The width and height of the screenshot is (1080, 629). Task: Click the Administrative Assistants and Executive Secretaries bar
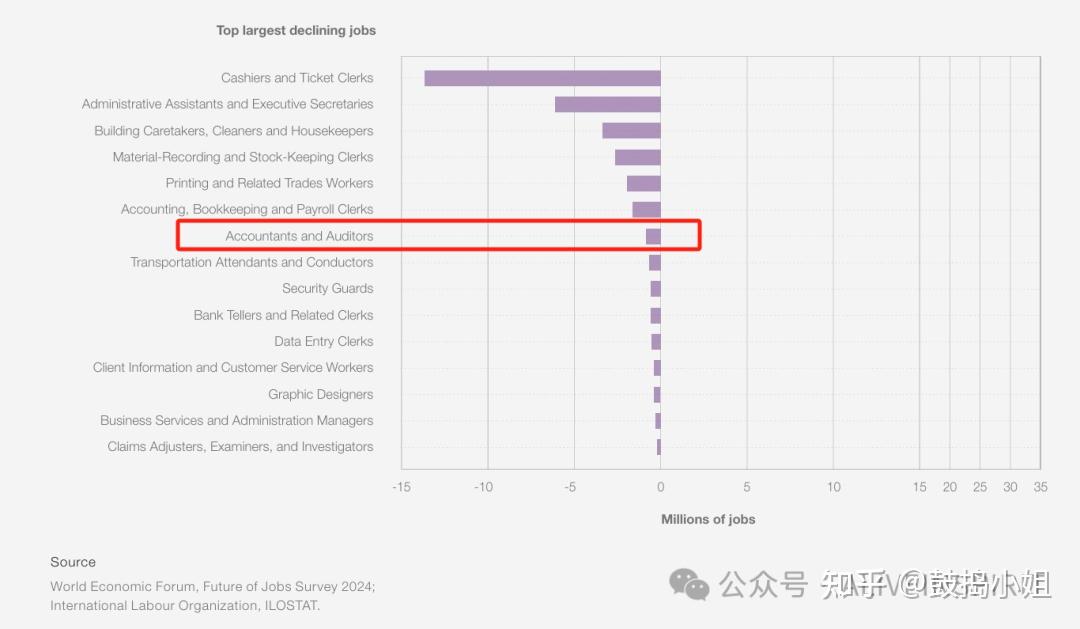coord(607,104)
